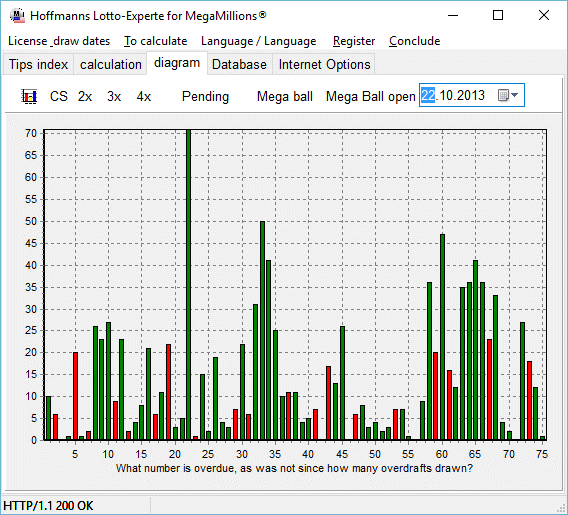Viewport: 568px width, 515px height.
Task: Open the Database tab
Action: (239, 64)
